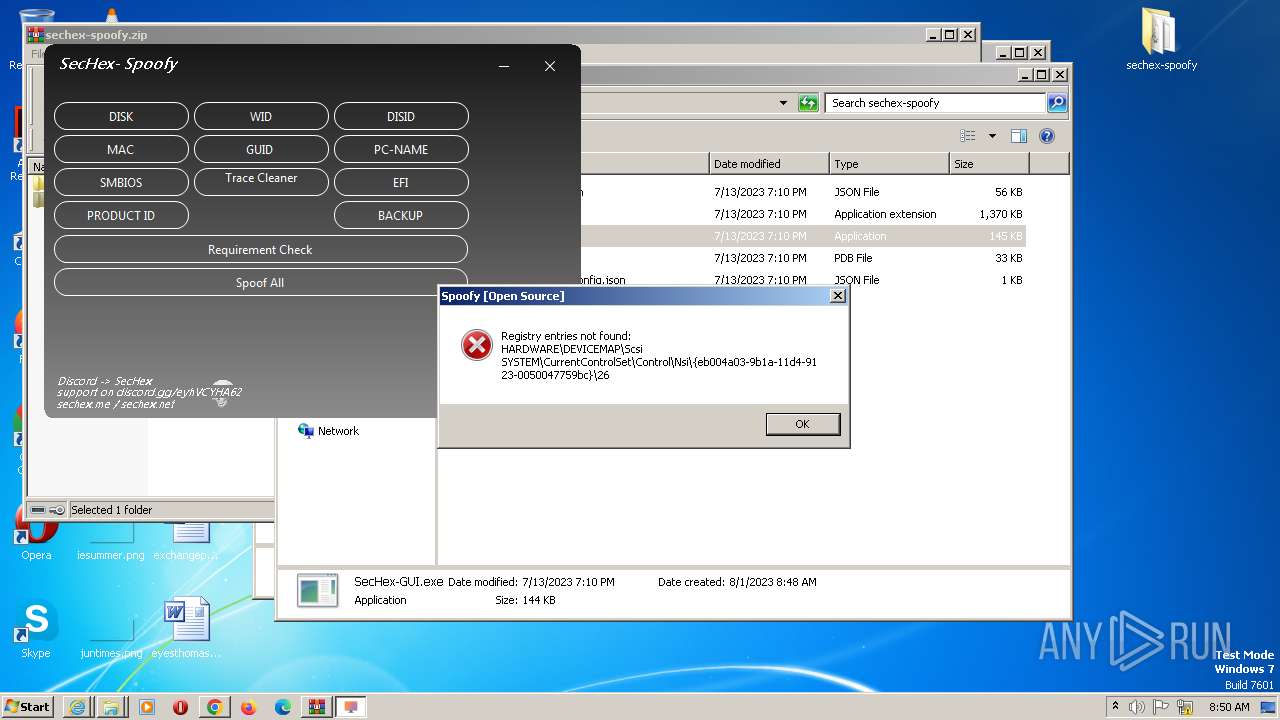Launch Opera from the taskbar
The width and height of the screenshot is (1280, 720).
click(180, 707)
